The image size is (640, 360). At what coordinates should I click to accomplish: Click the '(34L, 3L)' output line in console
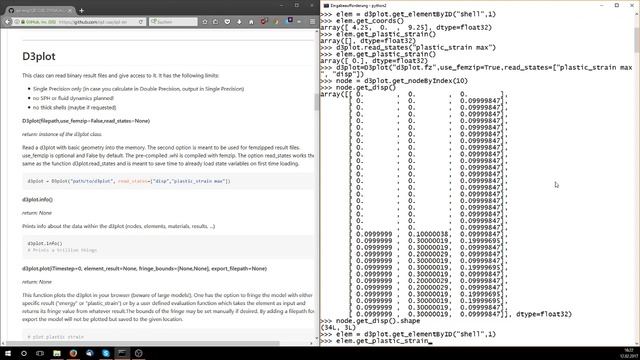tap(338, 327)
